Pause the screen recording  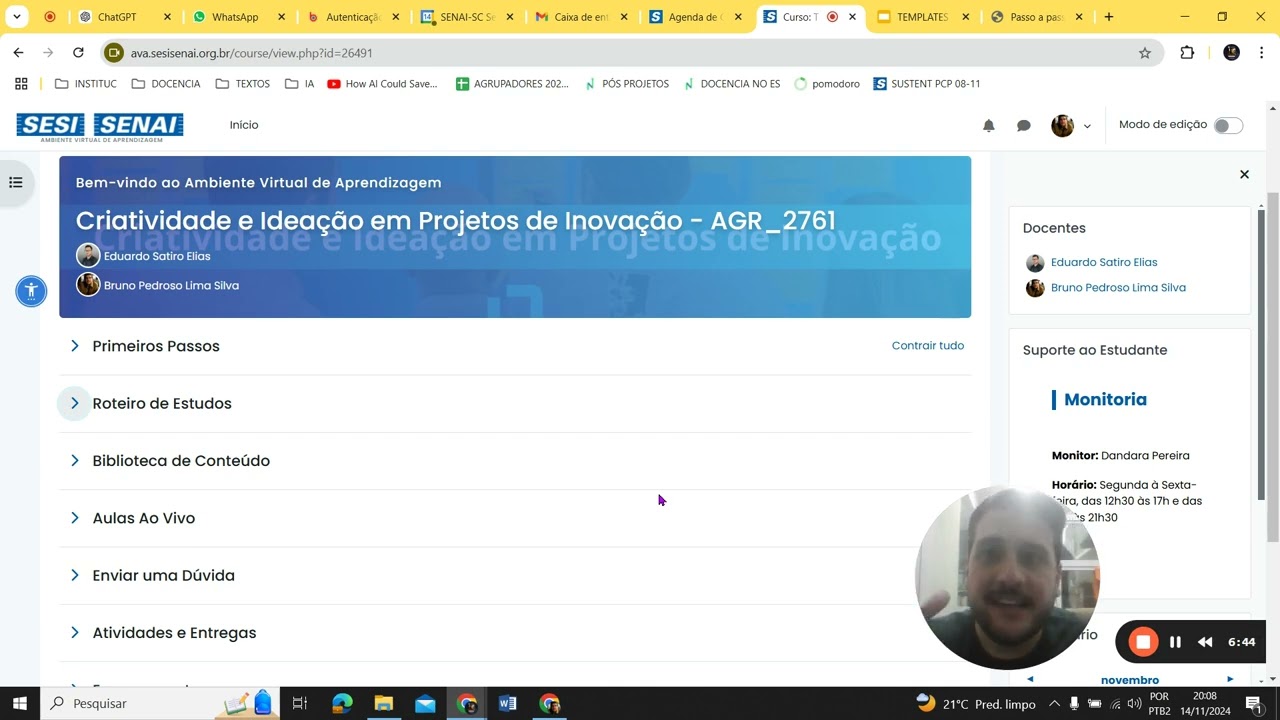coord(1176,642)
